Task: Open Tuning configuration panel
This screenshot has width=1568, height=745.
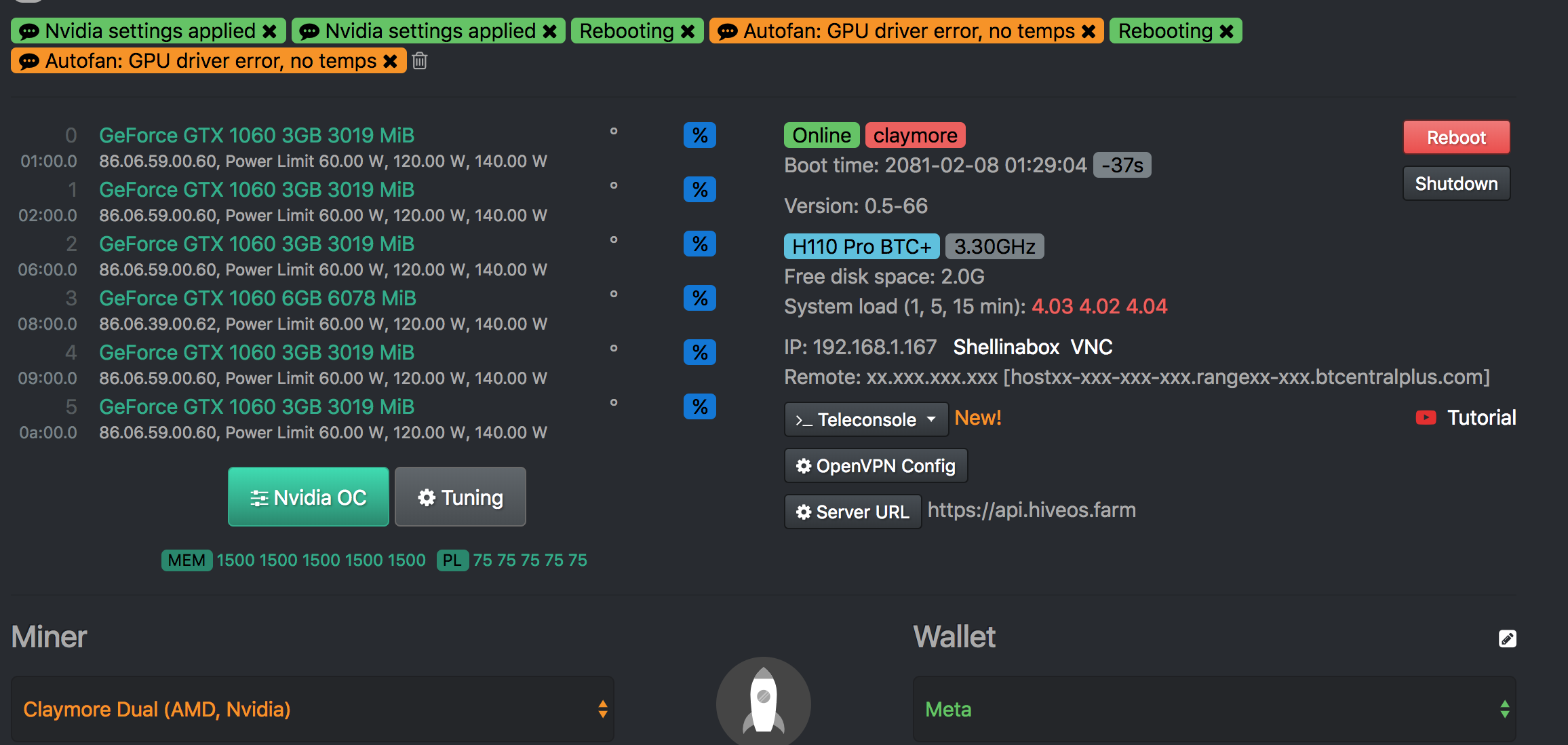Action: 460,497
